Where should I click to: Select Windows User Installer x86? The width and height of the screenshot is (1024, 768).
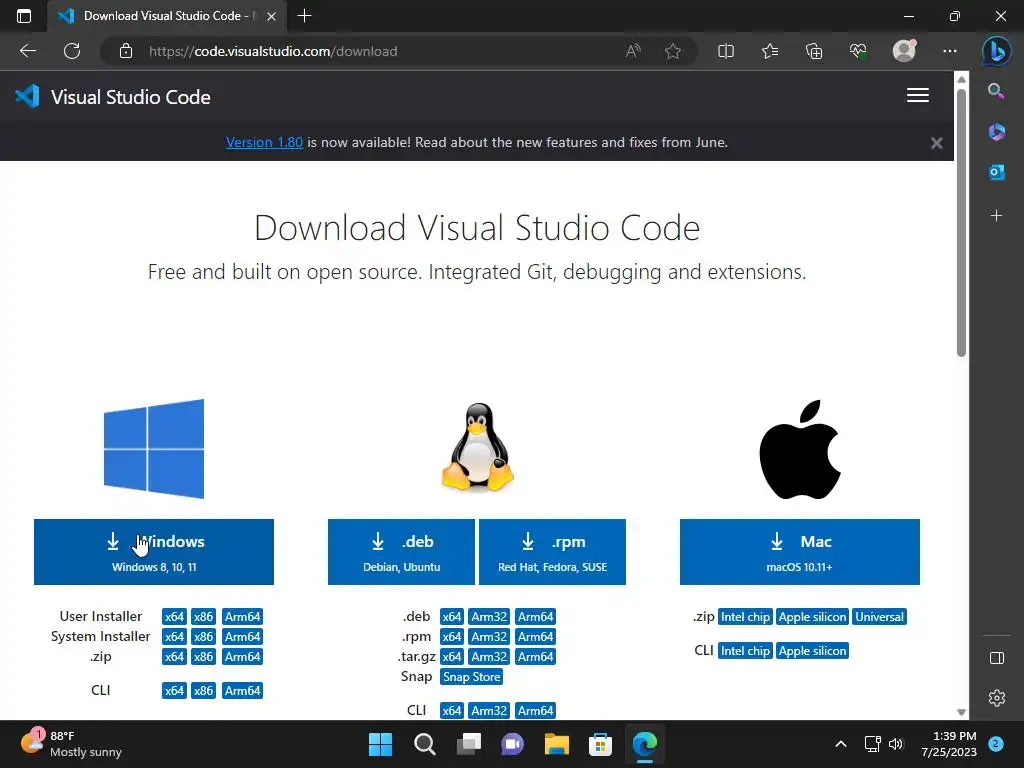pos(203,616)
